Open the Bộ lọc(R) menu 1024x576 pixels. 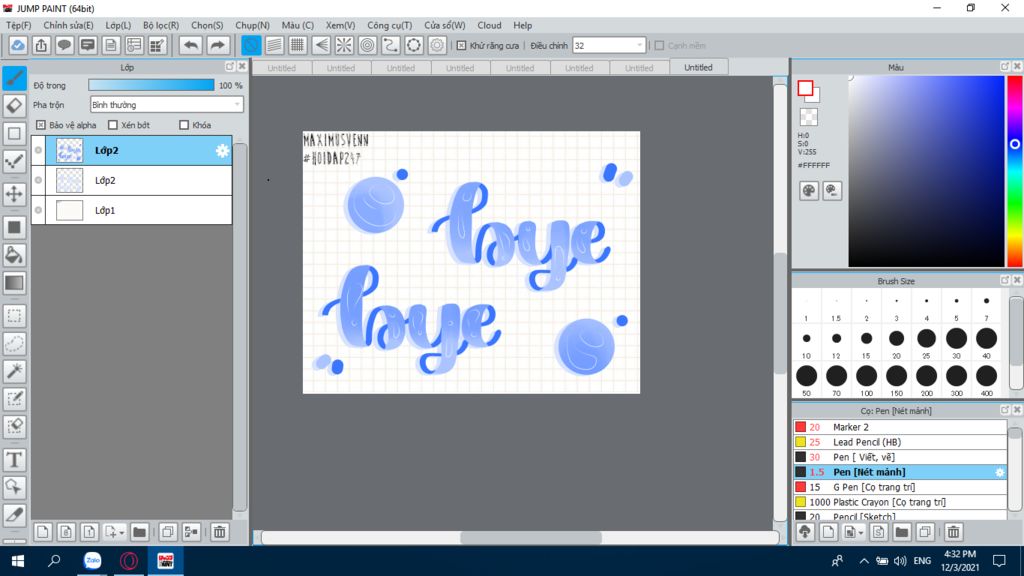pos(161,25)
